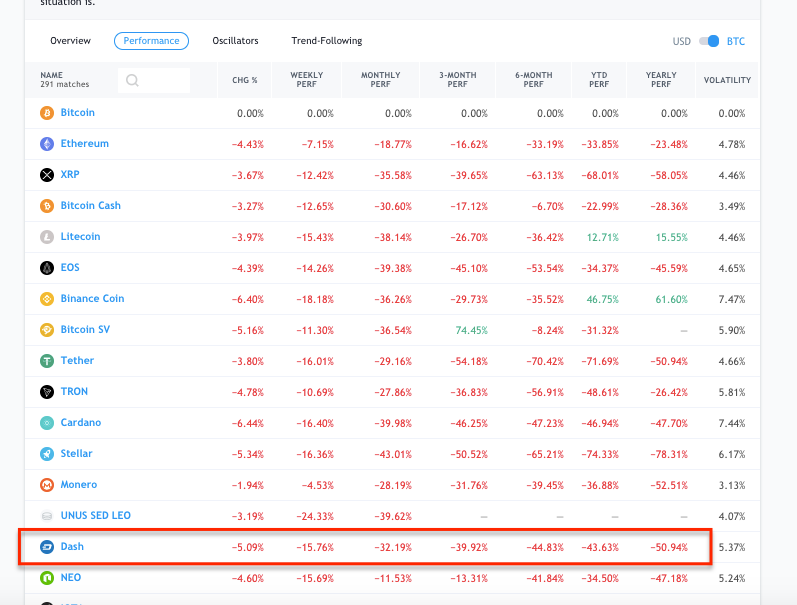The height and width of the screenshot is (605, 797).
Task: Switch to the Overview tab
Action: [70, 41]
